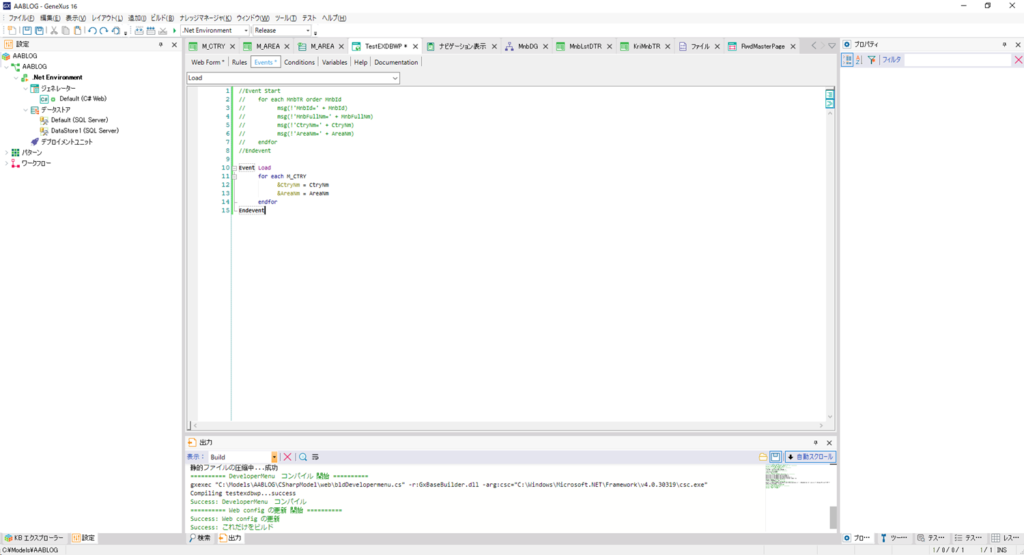Viewport: 1024px width, 555px height.
Task: Click alphabetical sort icon in Properties panel
Action: point(859,60)
